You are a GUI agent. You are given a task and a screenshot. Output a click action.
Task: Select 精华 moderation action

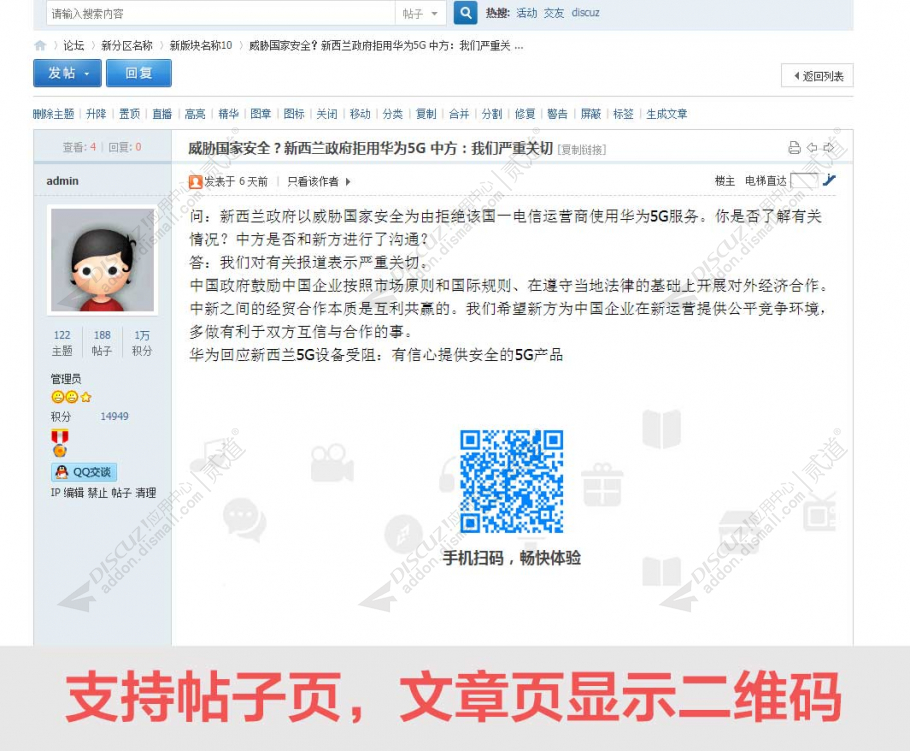coord(228,114)
